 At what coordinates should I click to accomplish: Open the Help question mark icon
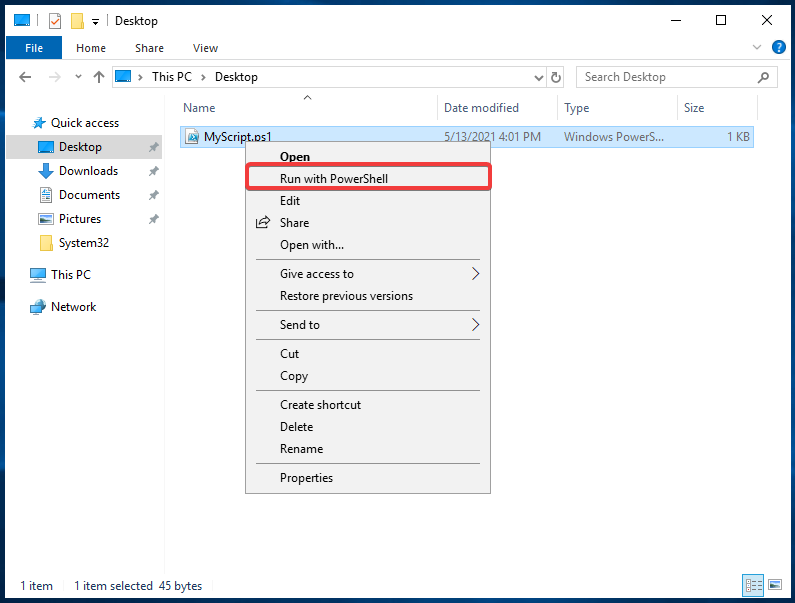coord(779,47)
